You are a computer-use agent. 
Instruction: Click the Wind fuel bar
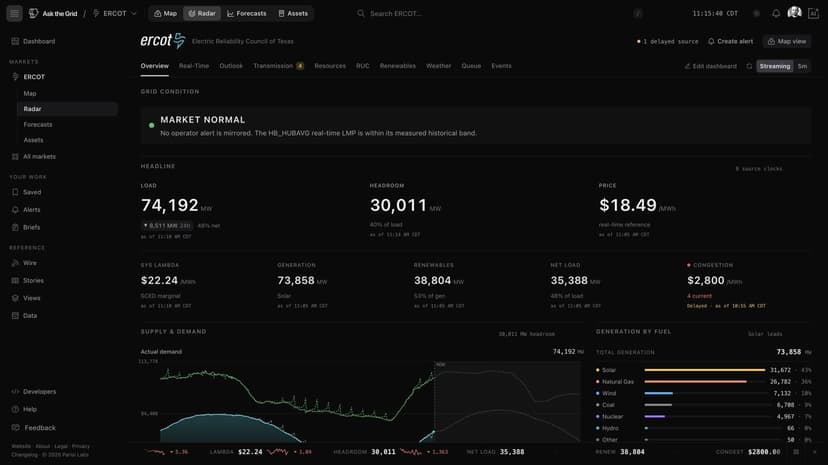(x=658, y=393)
